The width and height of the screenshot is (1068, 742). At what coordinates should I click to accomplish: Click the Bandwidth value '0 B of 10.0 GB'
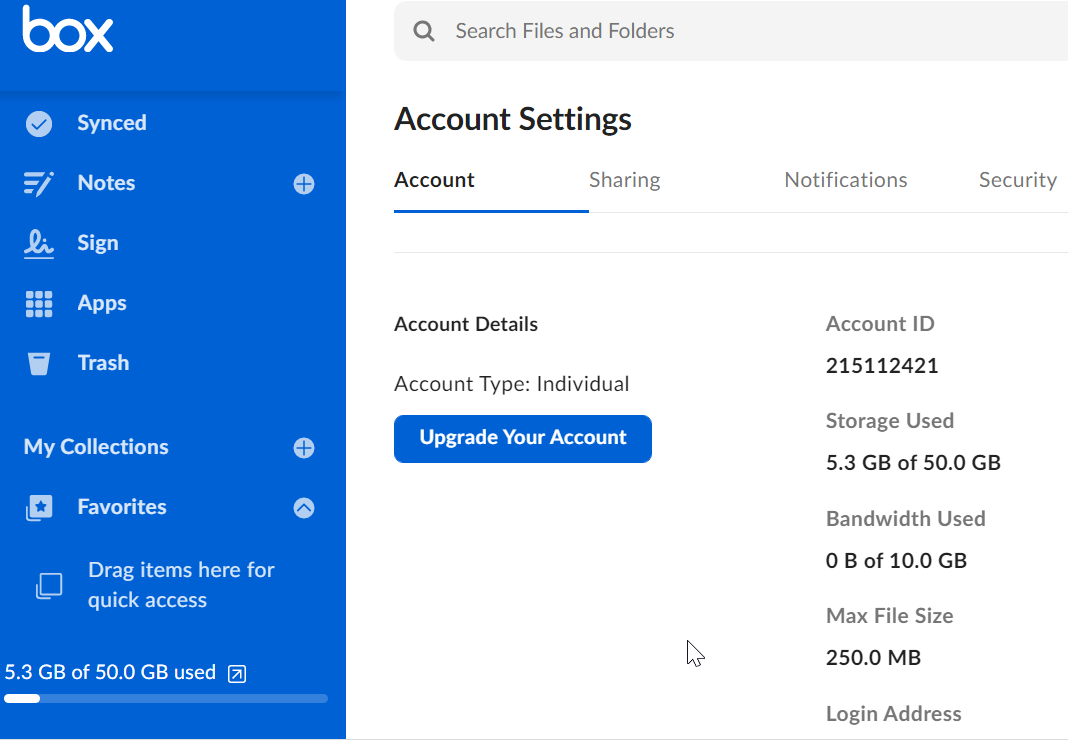pyautogui.click(x=896, y=561)
